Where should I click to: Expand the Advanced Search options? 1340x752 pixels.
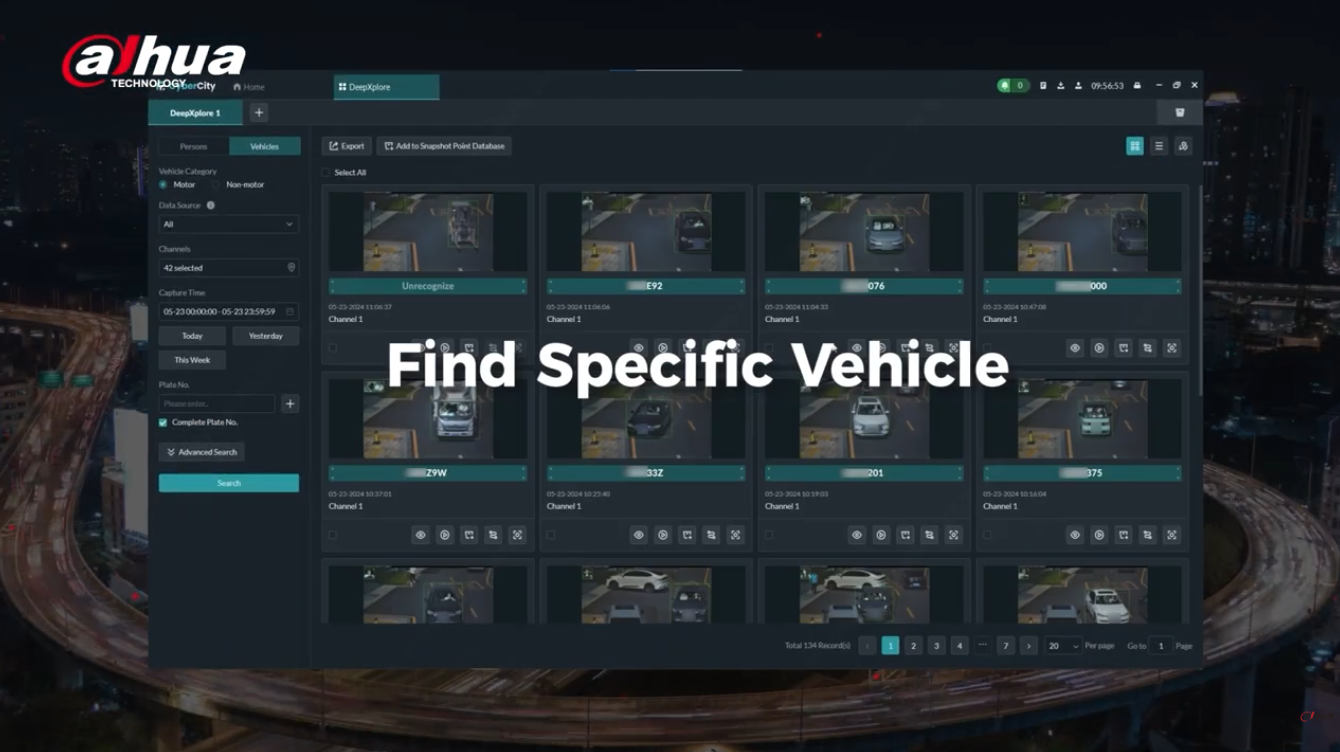pyautogui.click(x=202, y=452)
